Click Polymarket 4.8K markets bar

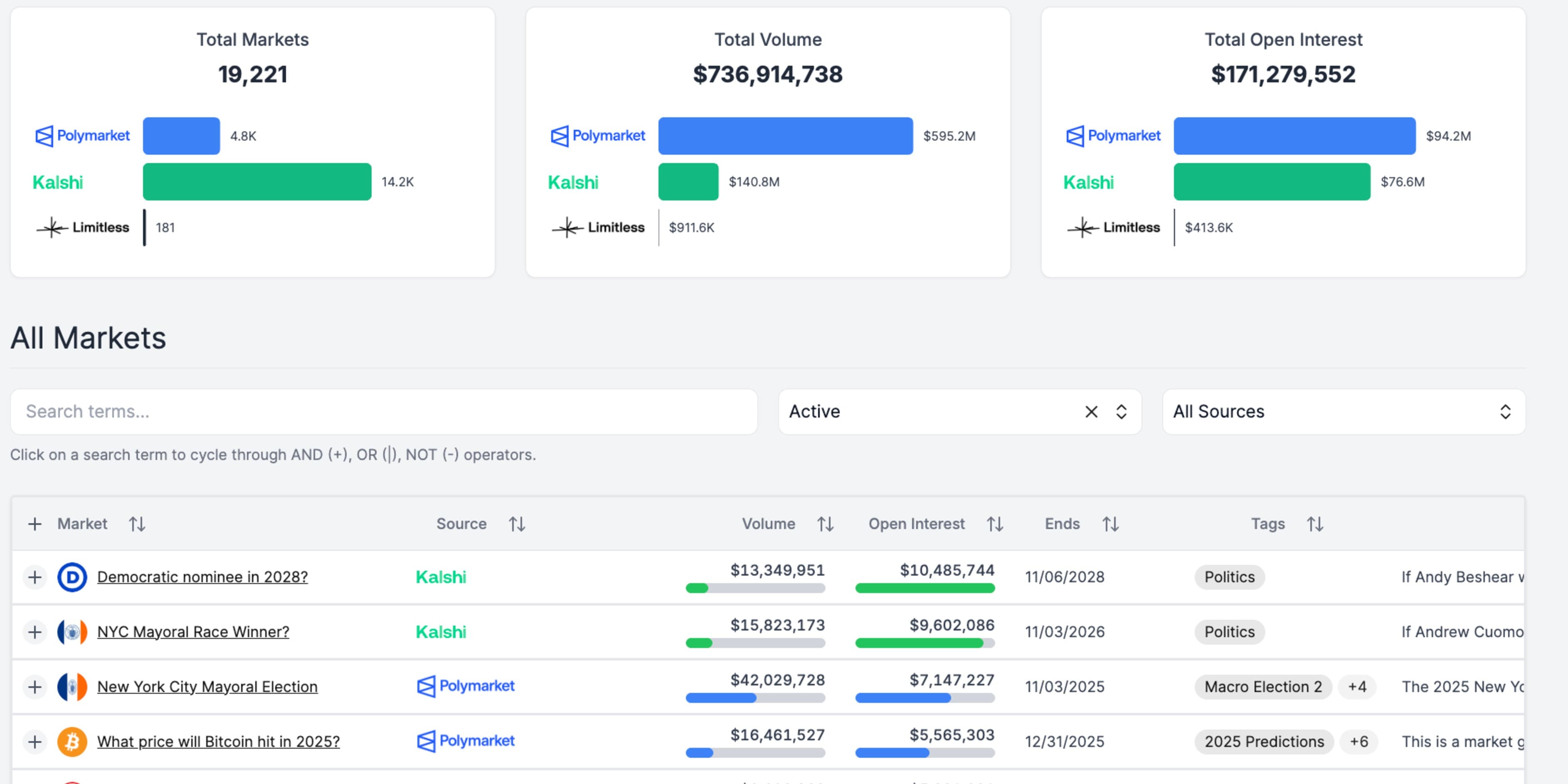tap(181, 136)
